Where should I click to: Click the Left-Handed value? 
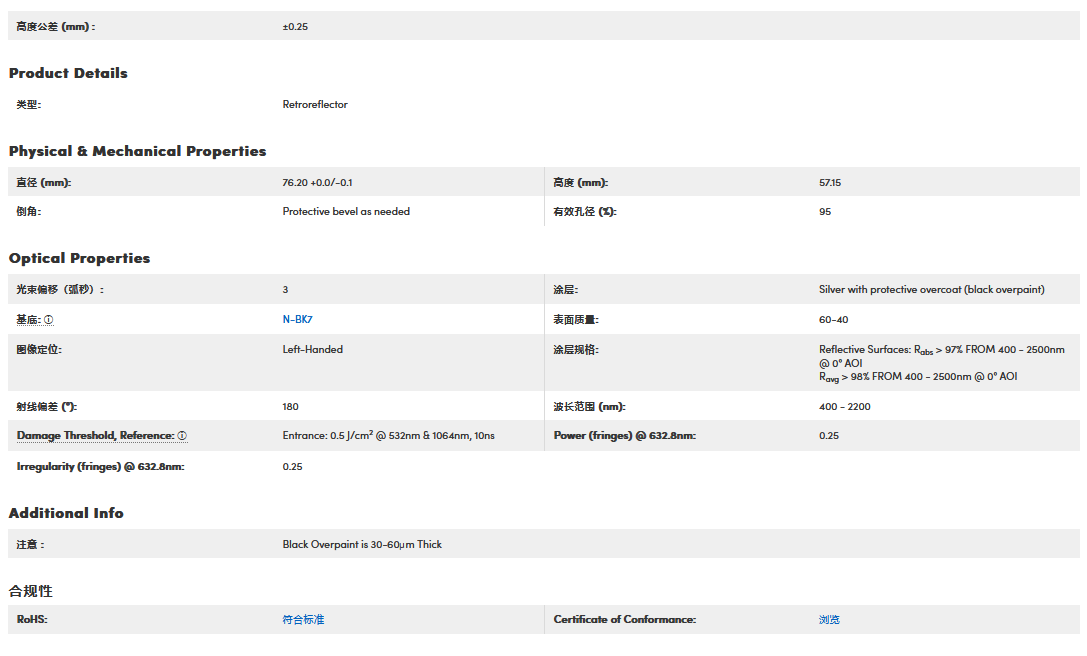click(x=312, y=350)
